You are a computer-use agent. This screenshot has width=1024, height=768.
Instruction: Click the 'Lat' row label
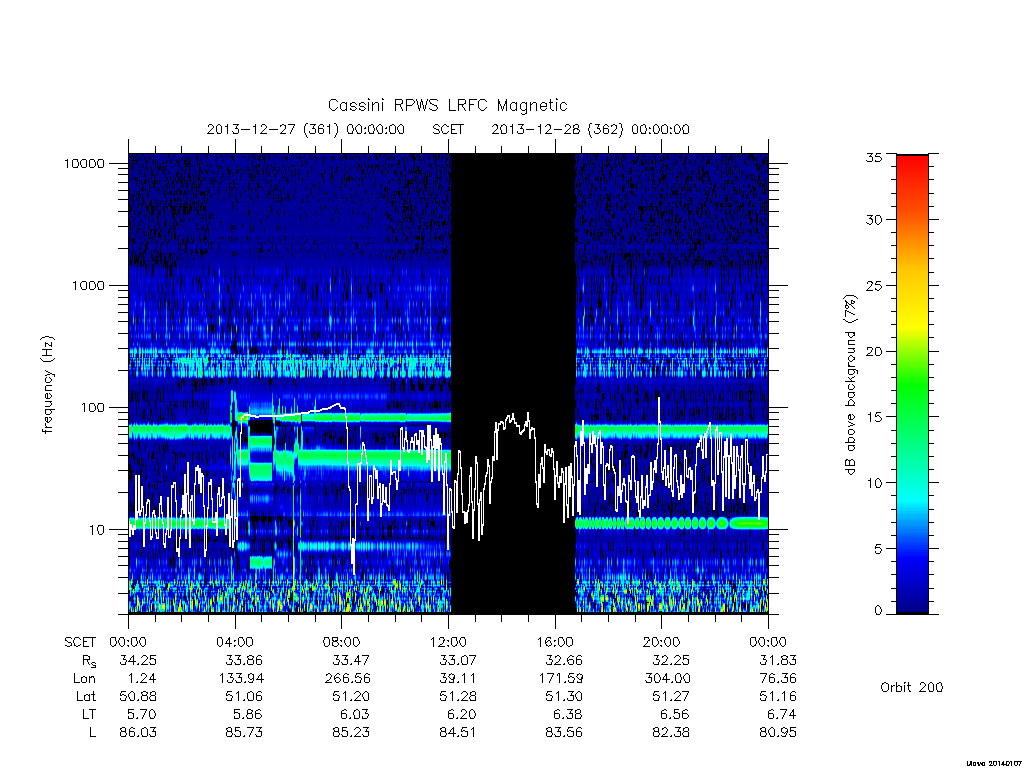[x=86, y=697]
